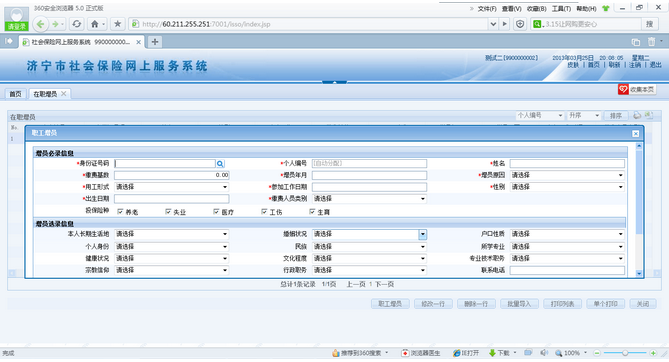Uncheck the 失业 insurance checkbox
The height and width of the screenshot is (362, 669).
168,212
